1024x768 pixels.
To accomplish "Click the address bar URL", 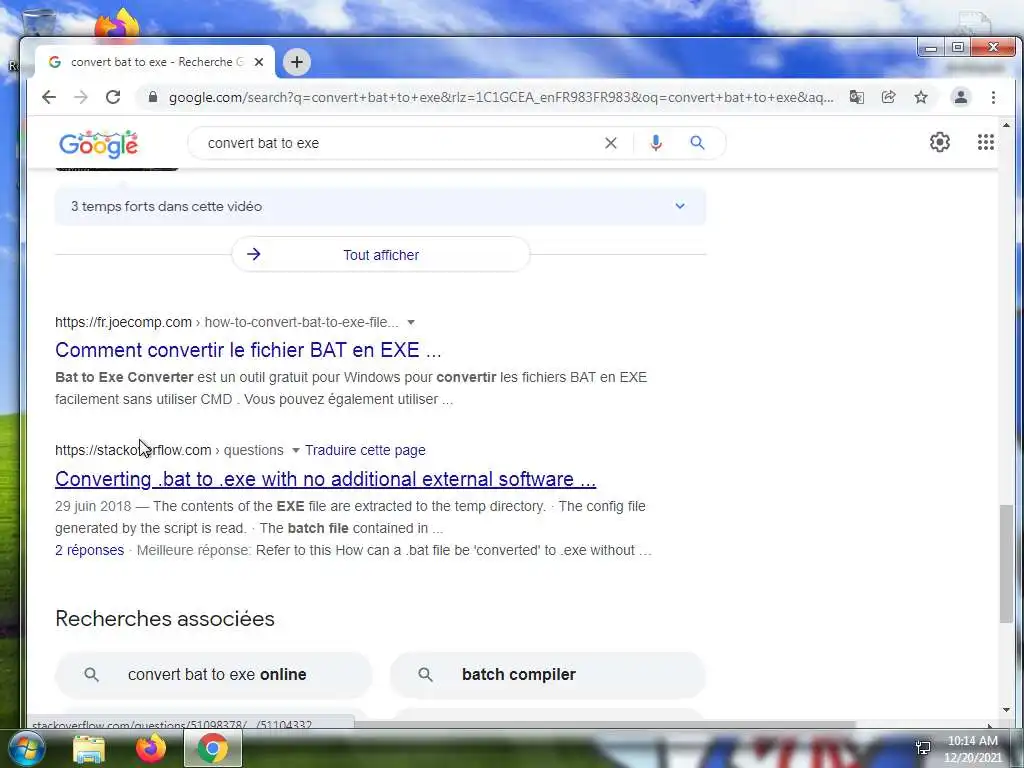I will 501,97.
